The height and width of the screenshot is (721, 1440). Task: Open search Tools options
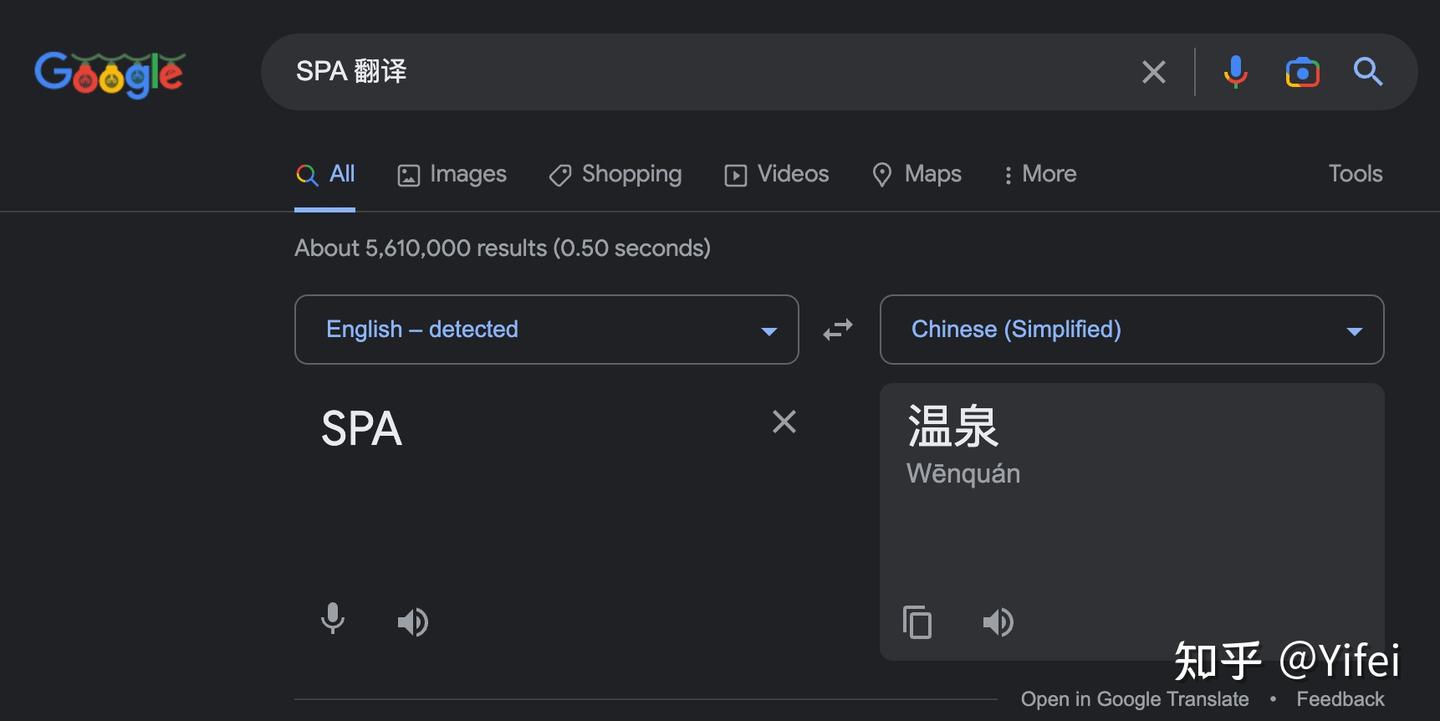click(1355, 174)
